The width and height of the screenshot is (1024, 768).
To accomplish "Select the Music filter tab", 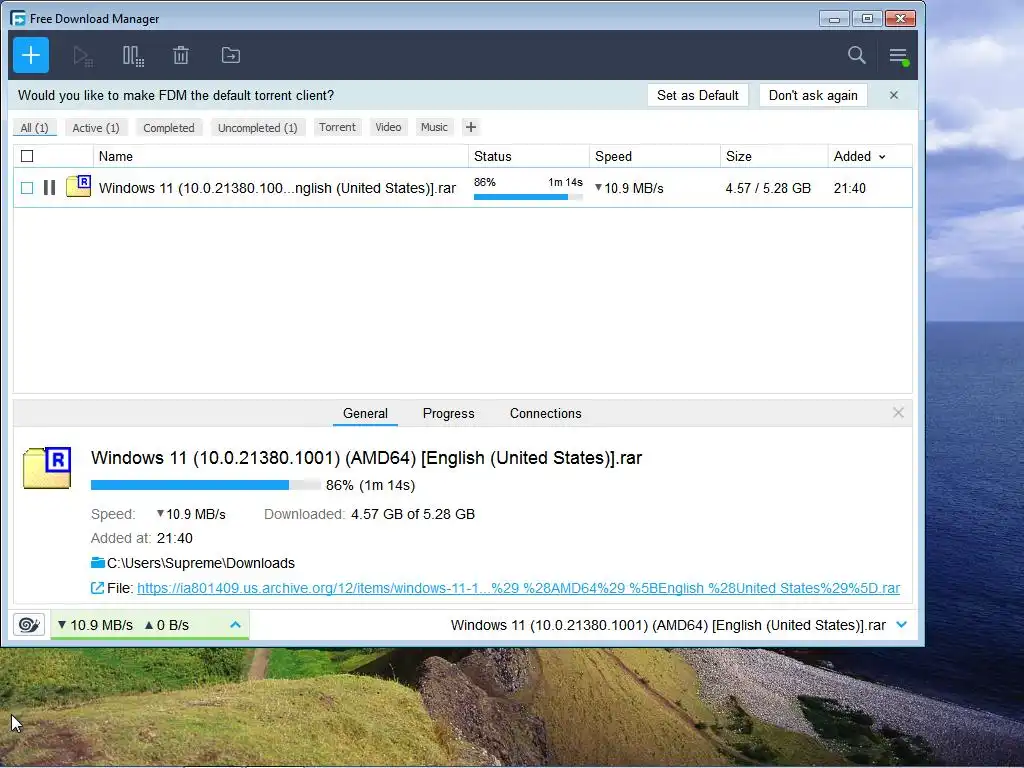I will (434, 127).
